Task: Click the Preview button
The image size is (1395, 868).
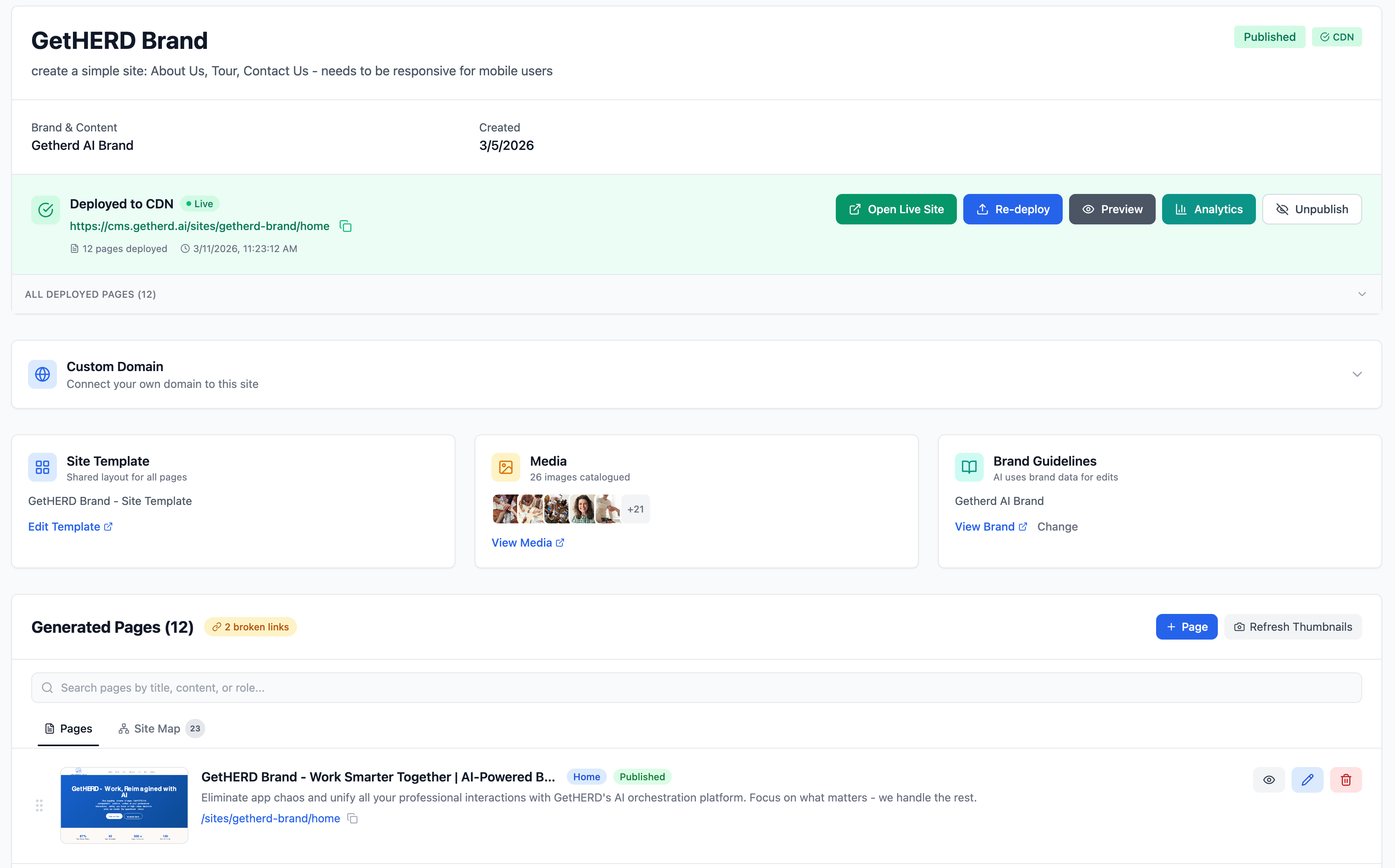Action: [1112, 210]
